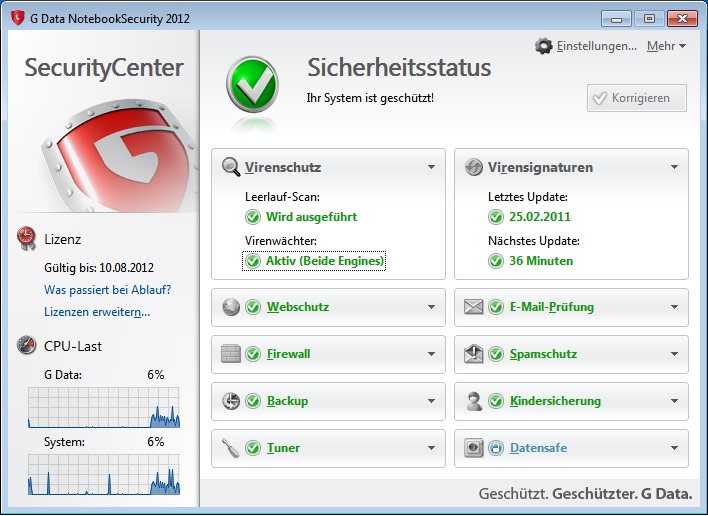Click the settings gear icon
This screenshot has width=708, height=516.
(544, 46)
